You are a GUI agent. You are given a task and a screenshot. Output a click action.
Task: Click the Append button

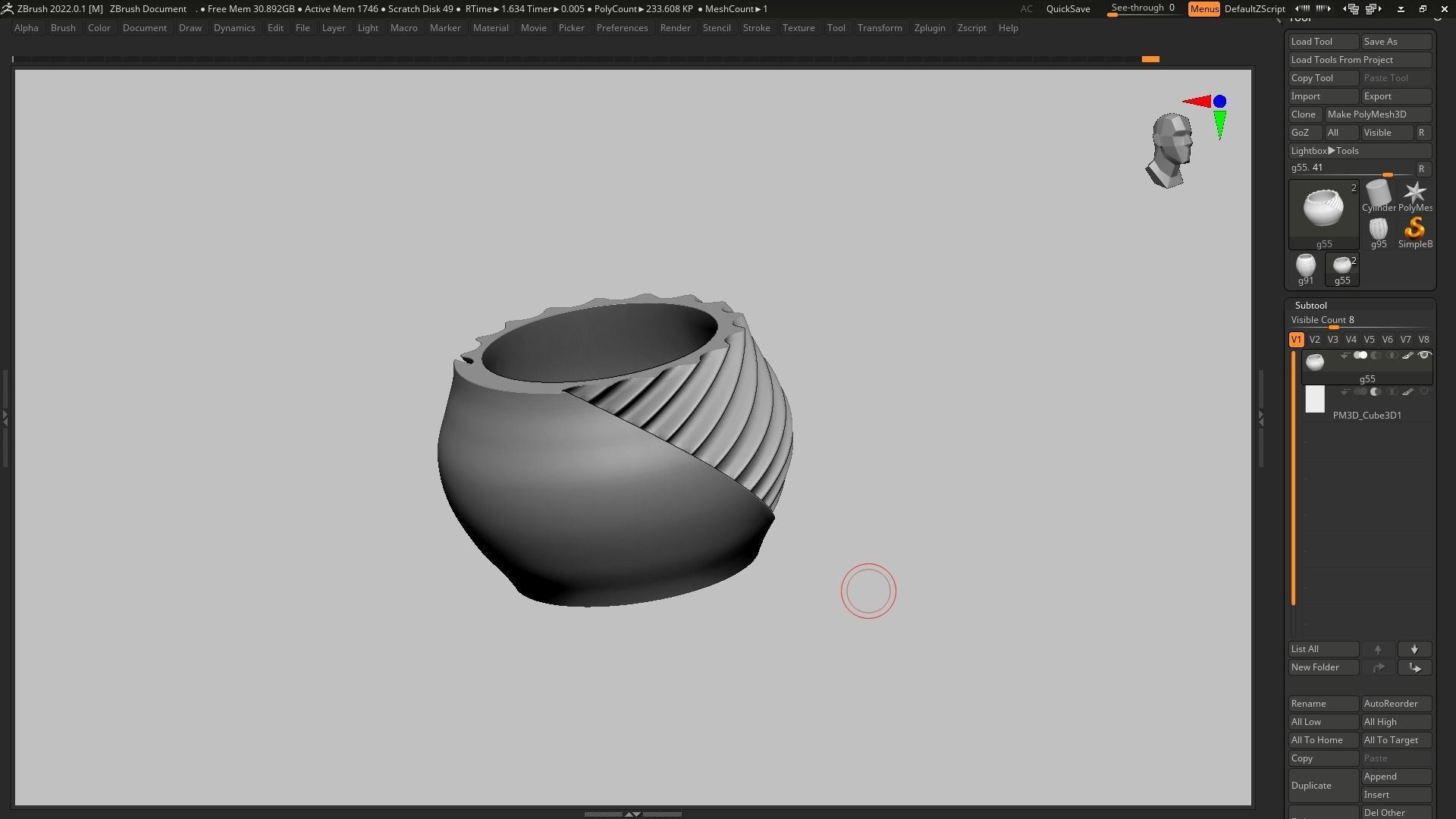coord(1396,777)
